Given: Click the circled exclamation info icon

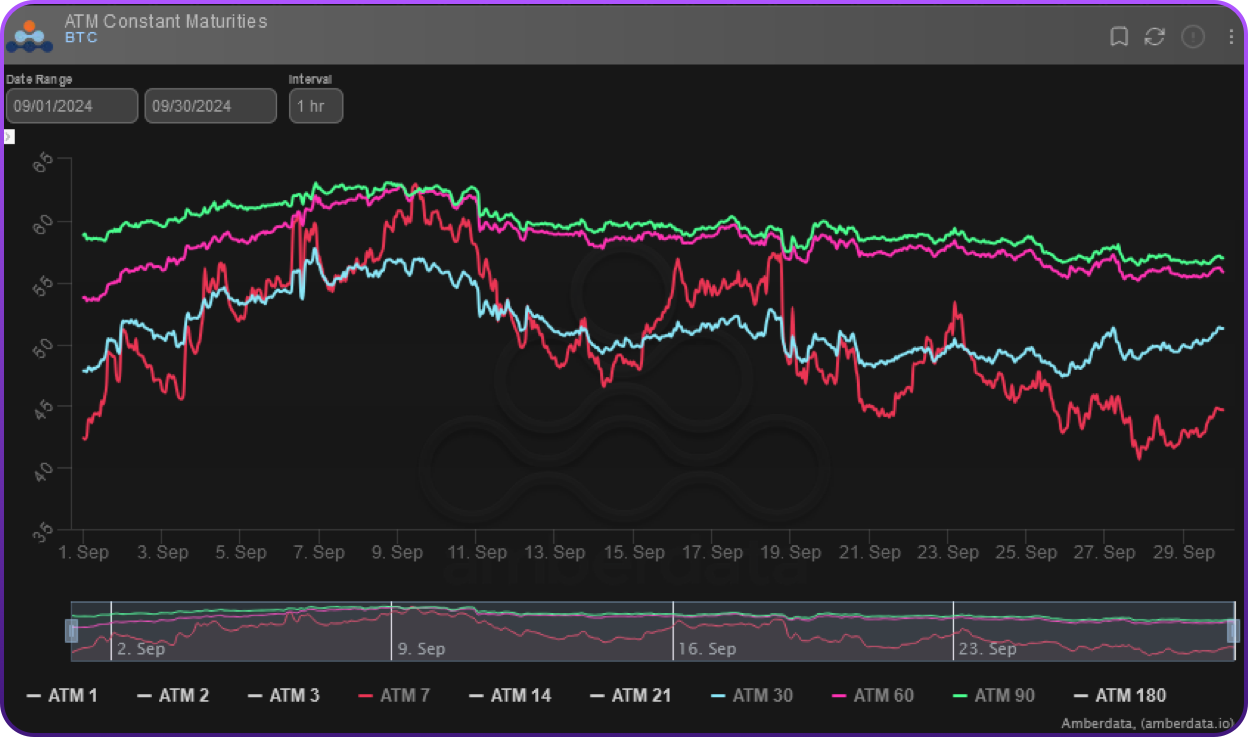Looking at the screenshot, I should coord(1193,37).
